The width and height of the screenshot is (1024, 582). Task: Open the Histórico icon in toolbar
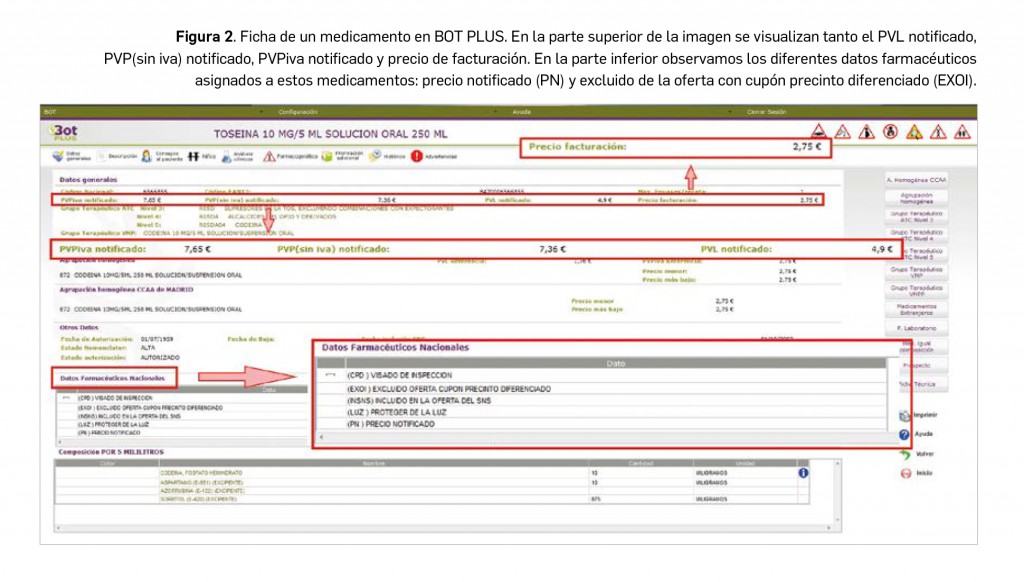pos(374,156)
